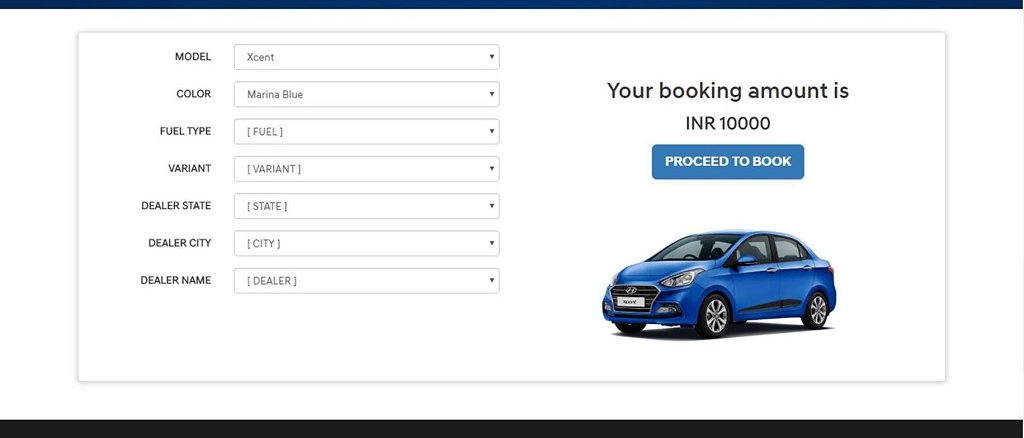Expand the [ VARIANT ] dropdown
The height and width of the screenshot is (438, 1024).
click(366, 168)
